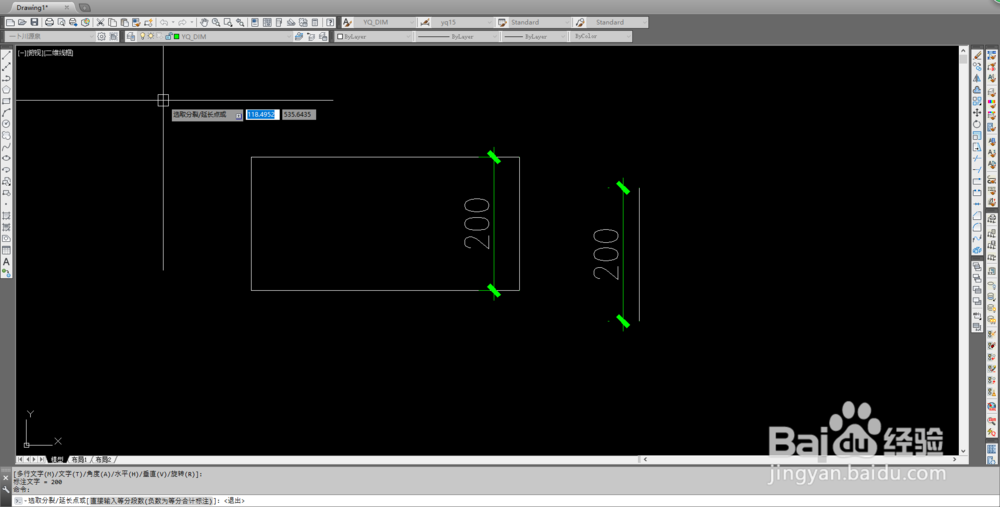Switch to the 布局2 layout tab
Viewport: 1000px width, 507px height.
103,459
